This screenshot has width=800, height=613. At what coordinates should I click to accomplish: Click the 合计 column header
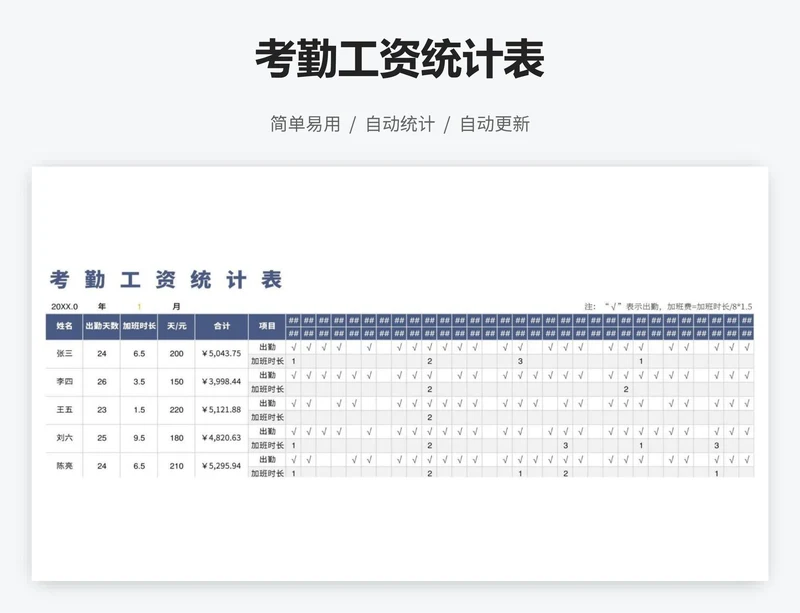(x=221, y=326)
